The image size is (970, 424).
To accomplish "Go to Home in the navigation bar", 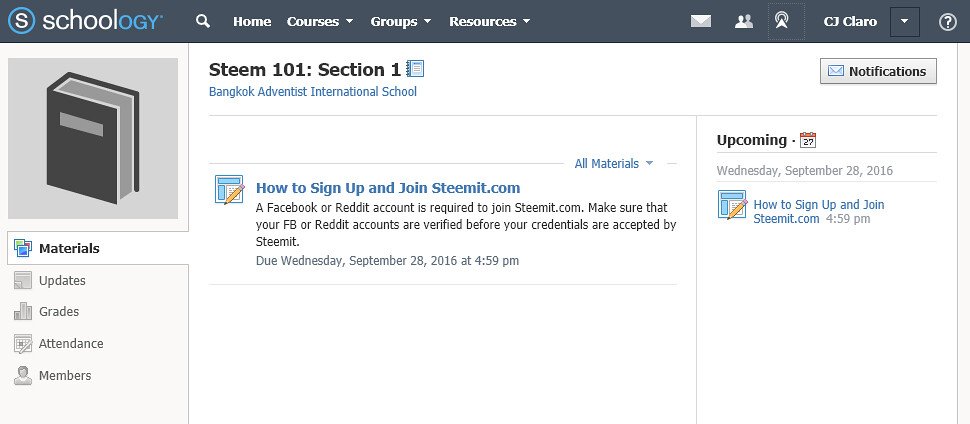I will pyautogui.click(x=252, y=22).
